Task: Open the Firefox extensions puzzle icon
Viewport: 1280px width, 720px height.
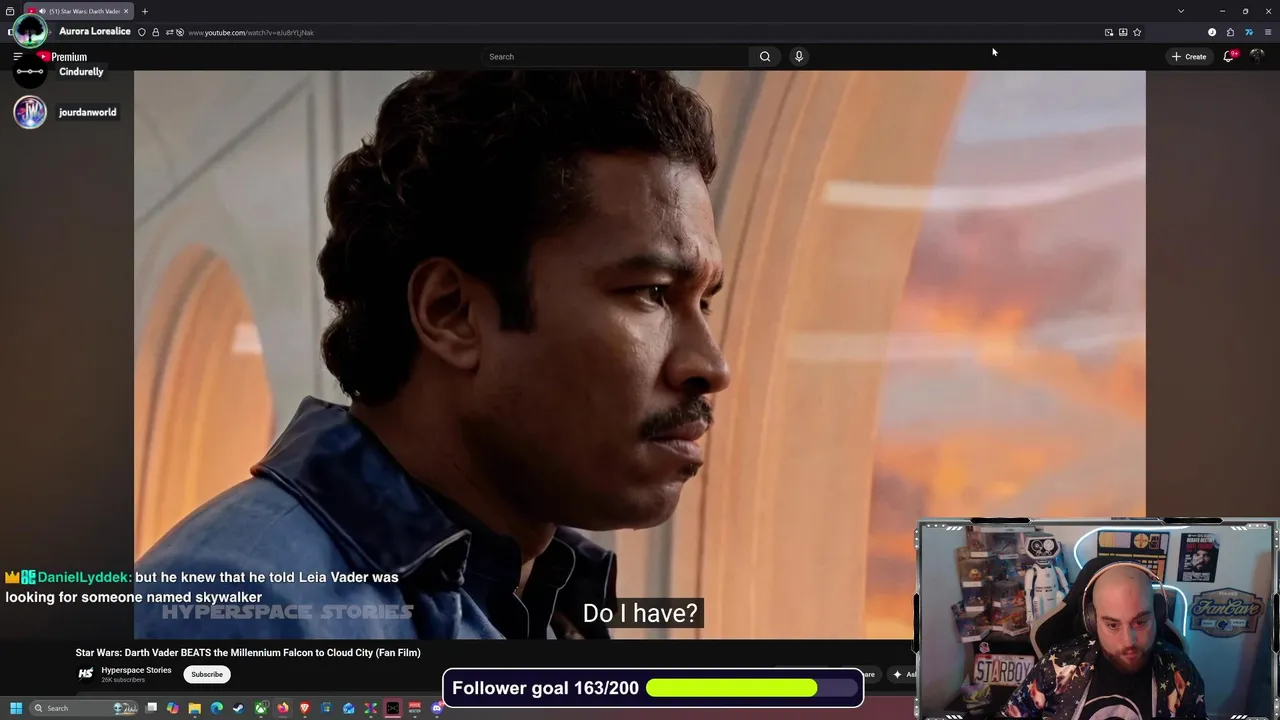Action: (1230, 32)
